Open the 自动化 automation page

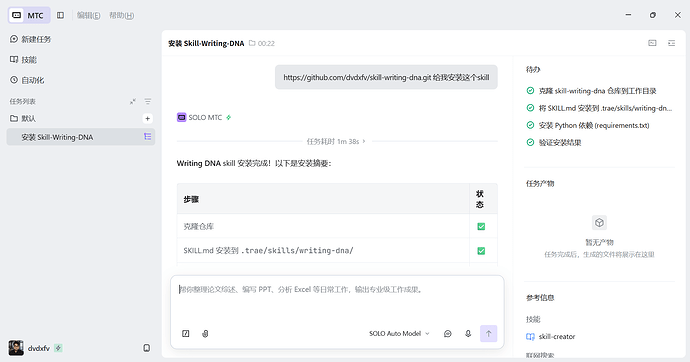27,80
